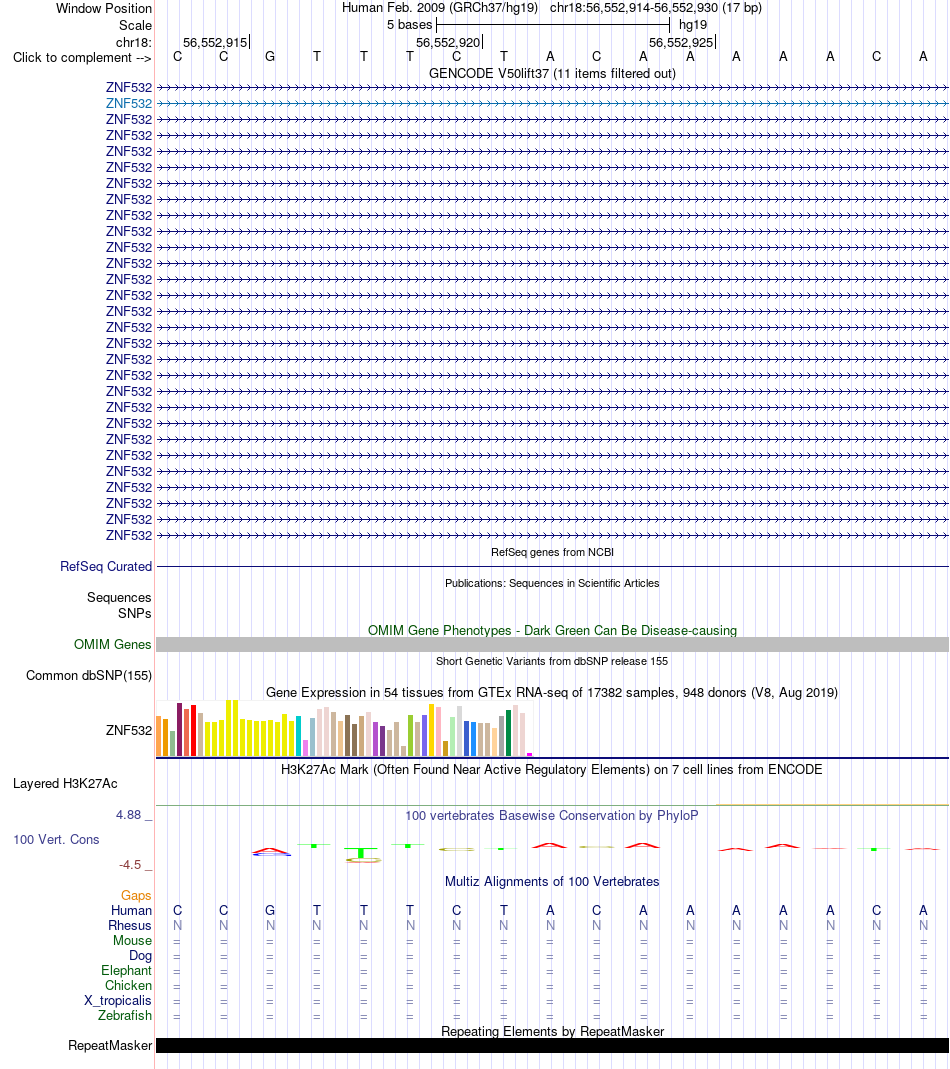This screenshot has width=950, height=1069.
Task: Click the "OMIM Genes" track label
Action: 113,644
